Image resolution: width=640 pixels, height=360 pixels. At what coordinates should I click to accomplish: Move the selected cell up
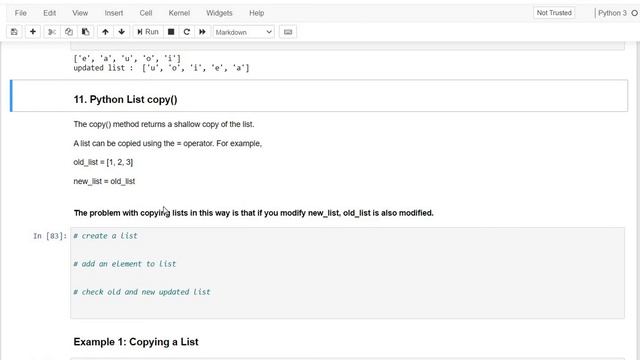(x=105, y=32)
